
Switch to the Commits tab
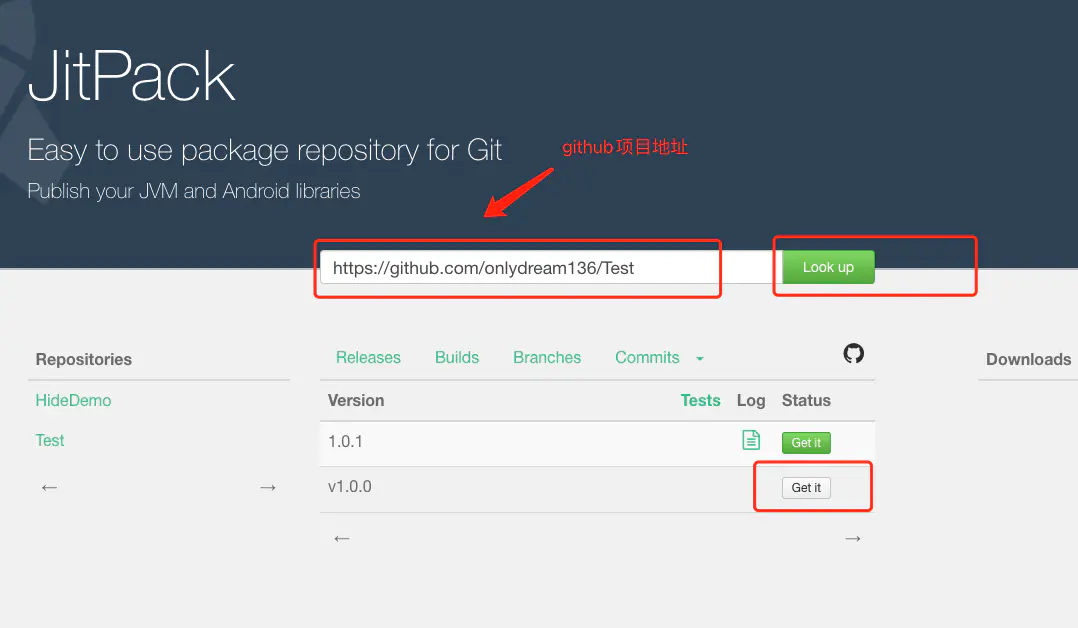click(647, 358)
